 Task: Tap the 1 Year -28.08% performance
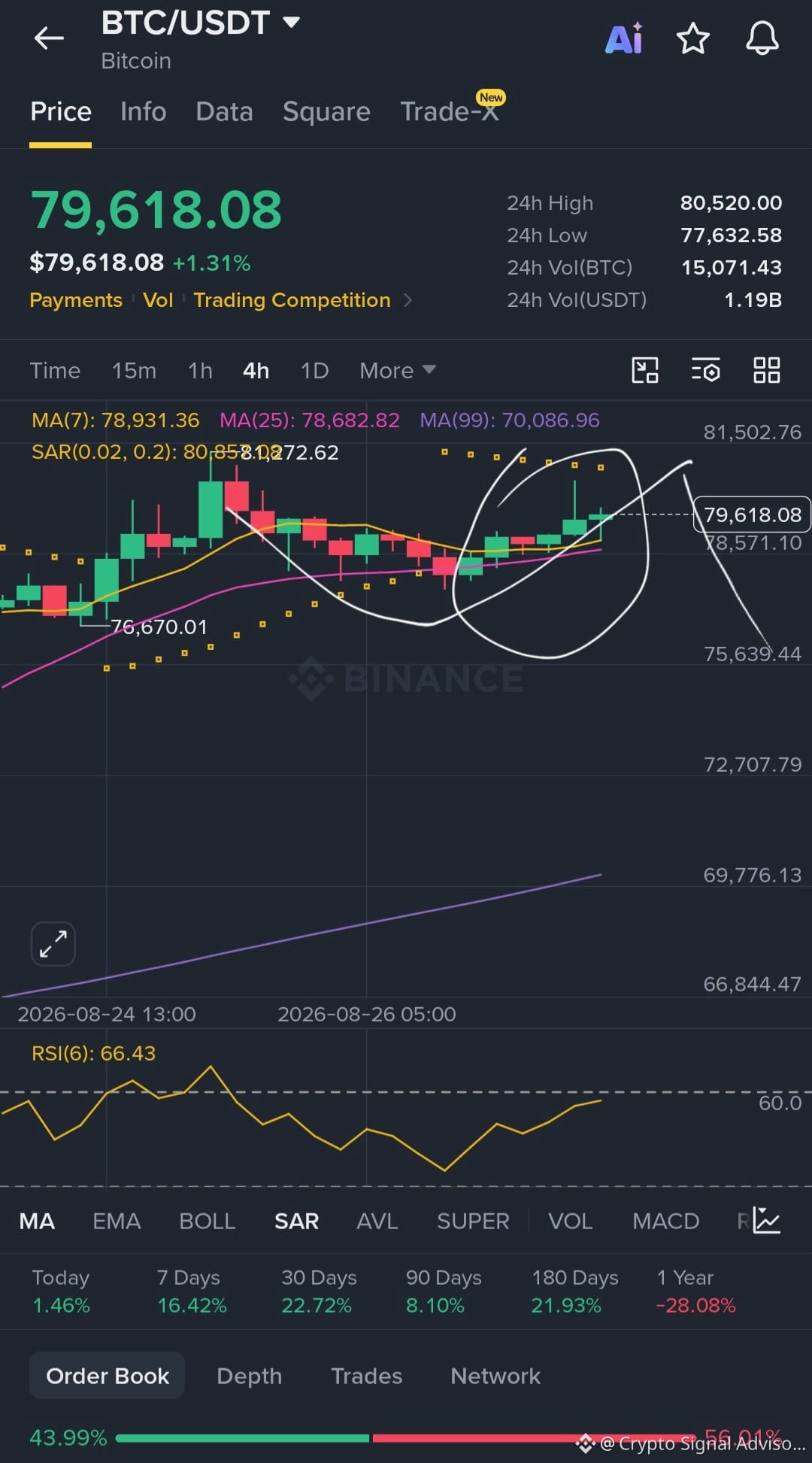coord(695,1292)
